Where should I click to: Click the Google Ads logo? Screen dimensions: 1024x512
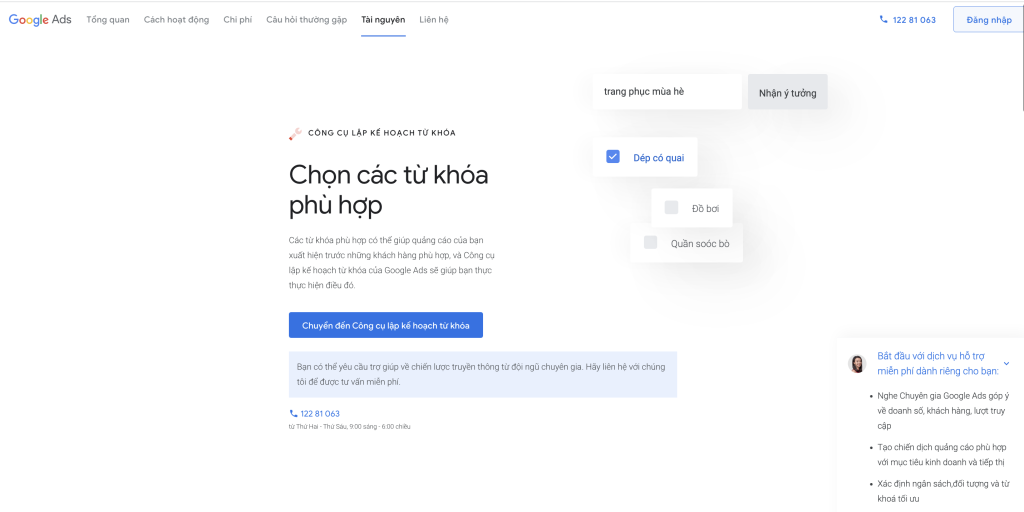(x=40, y=20)
